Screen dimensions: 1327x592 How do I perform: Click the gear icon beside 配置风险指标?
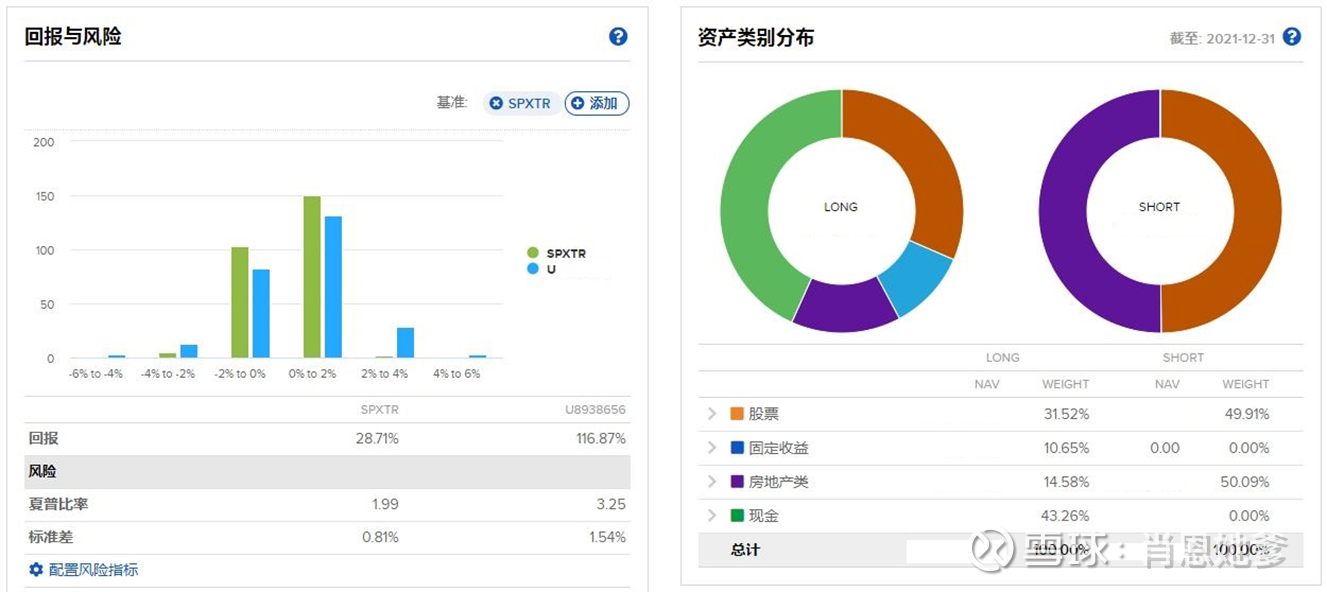(x=36, y=570)
